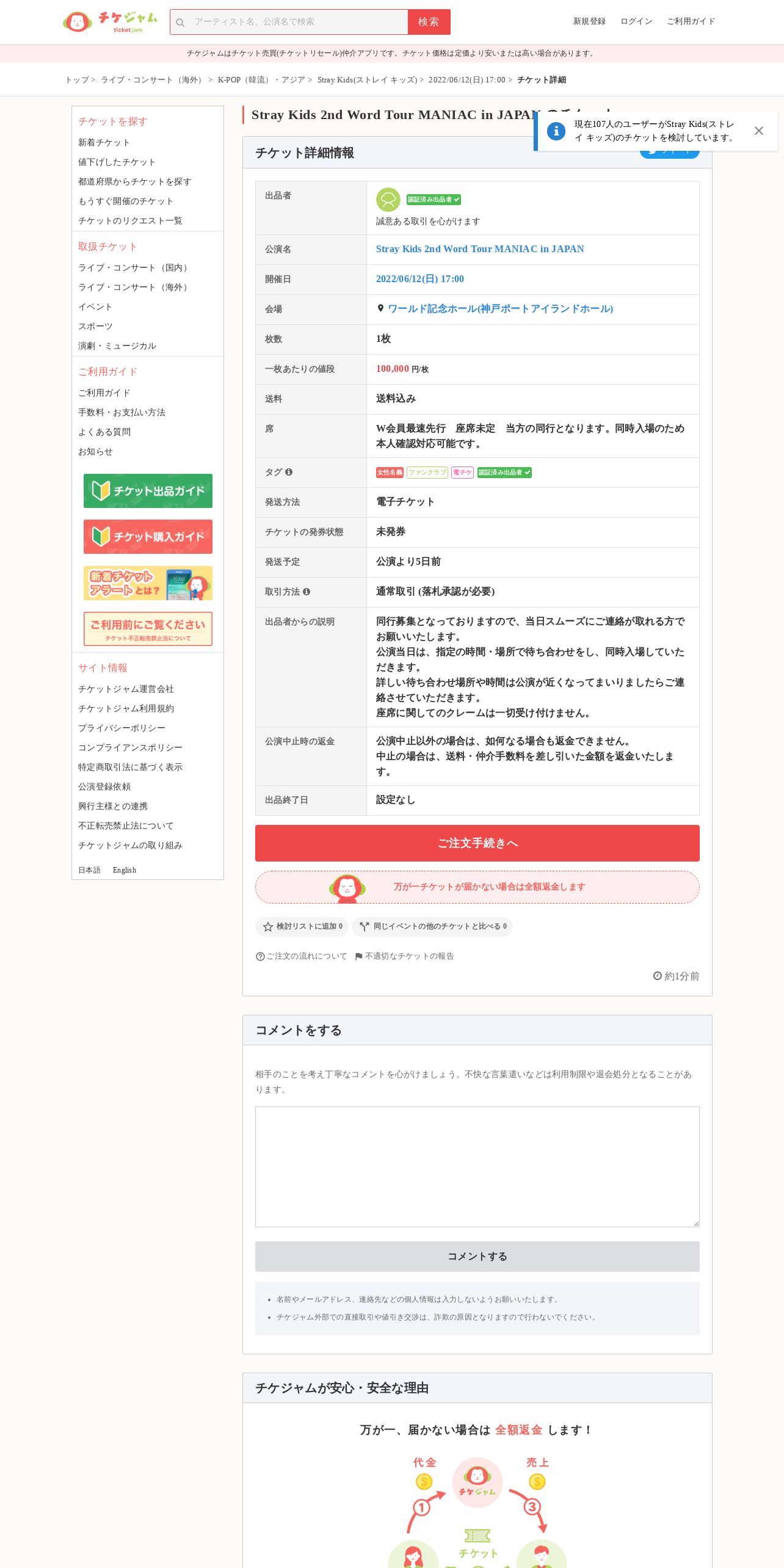The image size is (784, 1568).
Task: Click the red 検索 button
Action: (429, 22)
